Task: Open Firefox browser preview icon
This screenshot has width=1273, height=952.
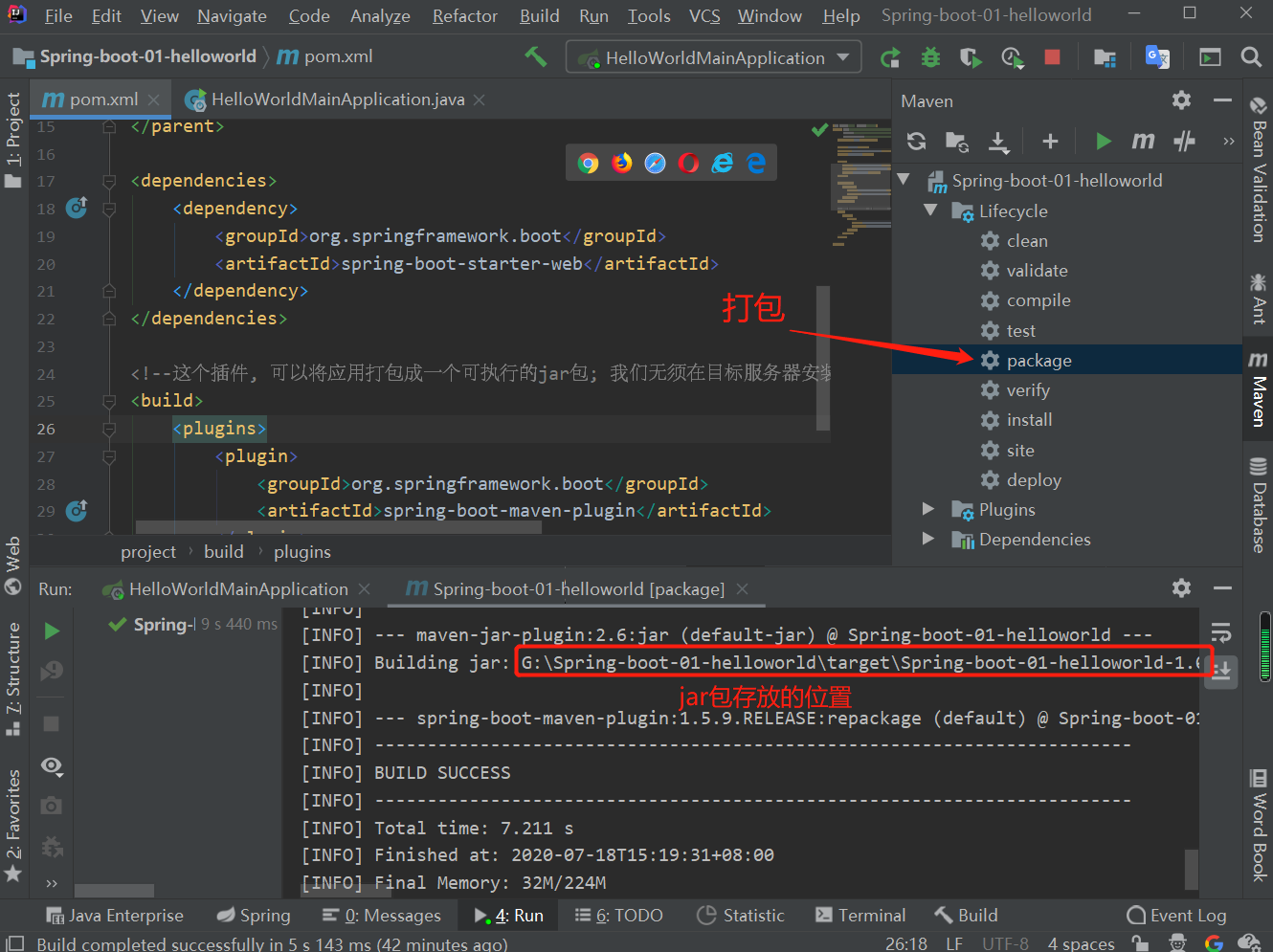Action: tap(622, 164)
